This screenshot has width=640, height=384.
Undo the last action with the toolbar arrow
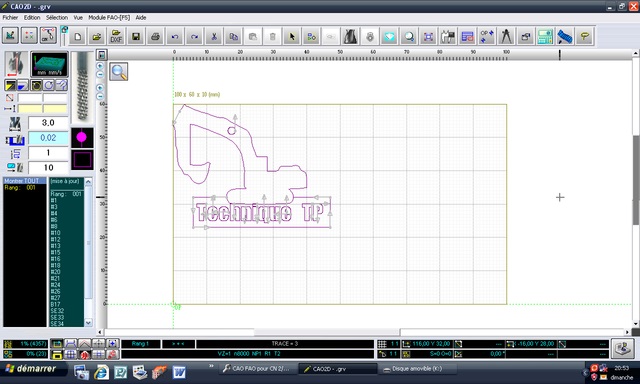[175, 36]
